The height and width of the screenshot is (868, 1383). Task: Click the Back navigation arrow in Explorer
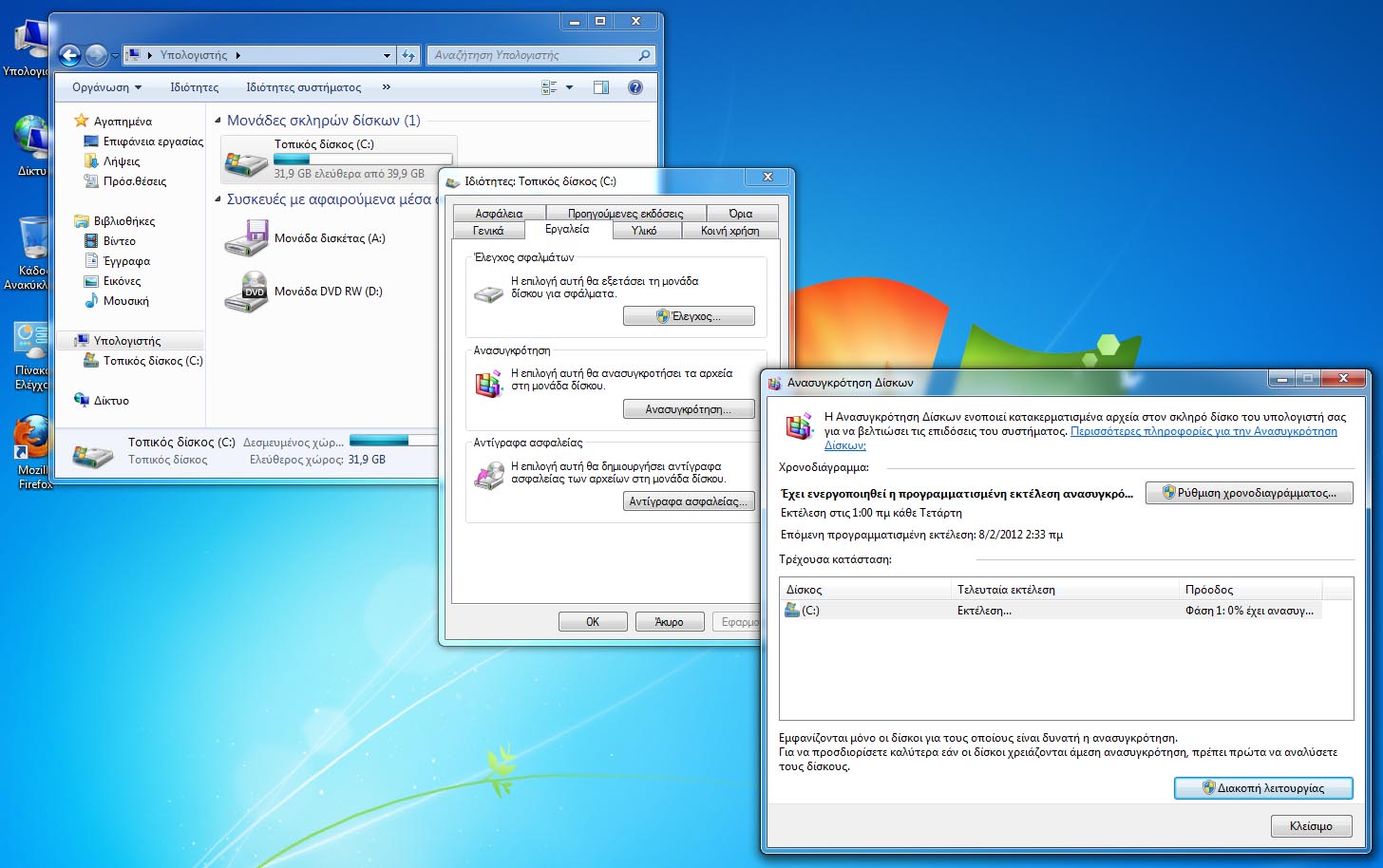(x=69, y=56)
